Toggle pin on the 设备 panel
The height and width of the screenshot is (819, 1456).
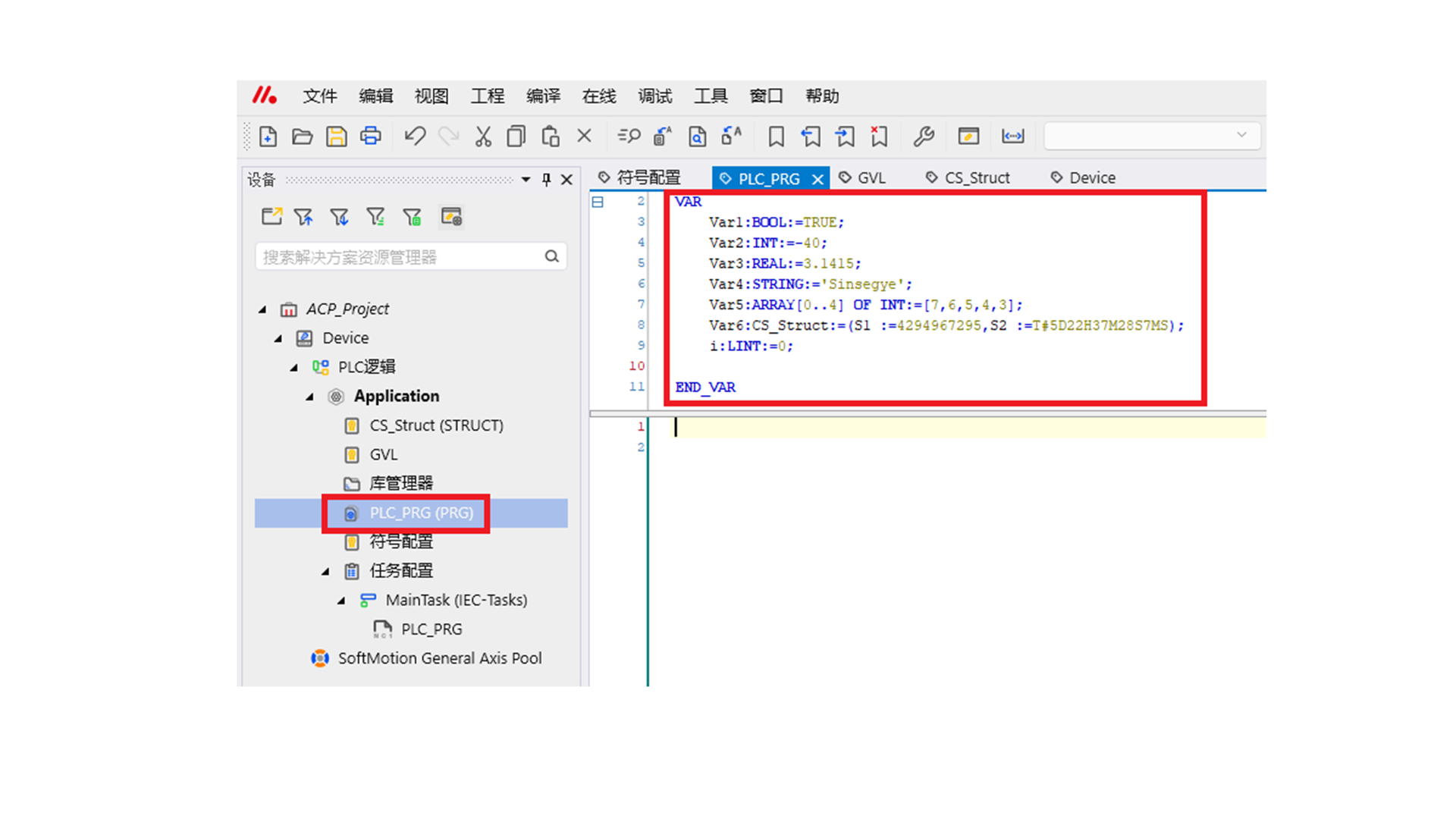(x=546, y=180)
